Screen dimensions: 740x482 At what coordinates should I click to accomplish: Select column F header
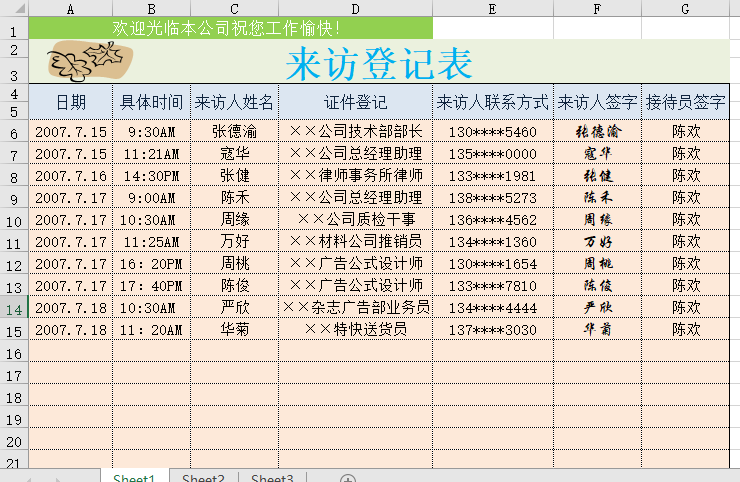[x=597, y=8]
